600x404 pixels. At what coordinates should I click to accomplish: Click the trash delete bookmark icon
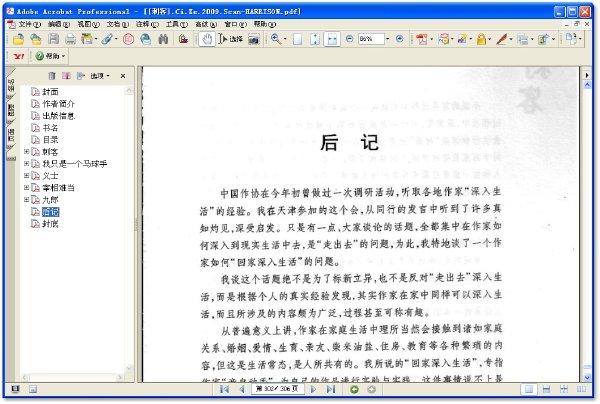point(52,76)
